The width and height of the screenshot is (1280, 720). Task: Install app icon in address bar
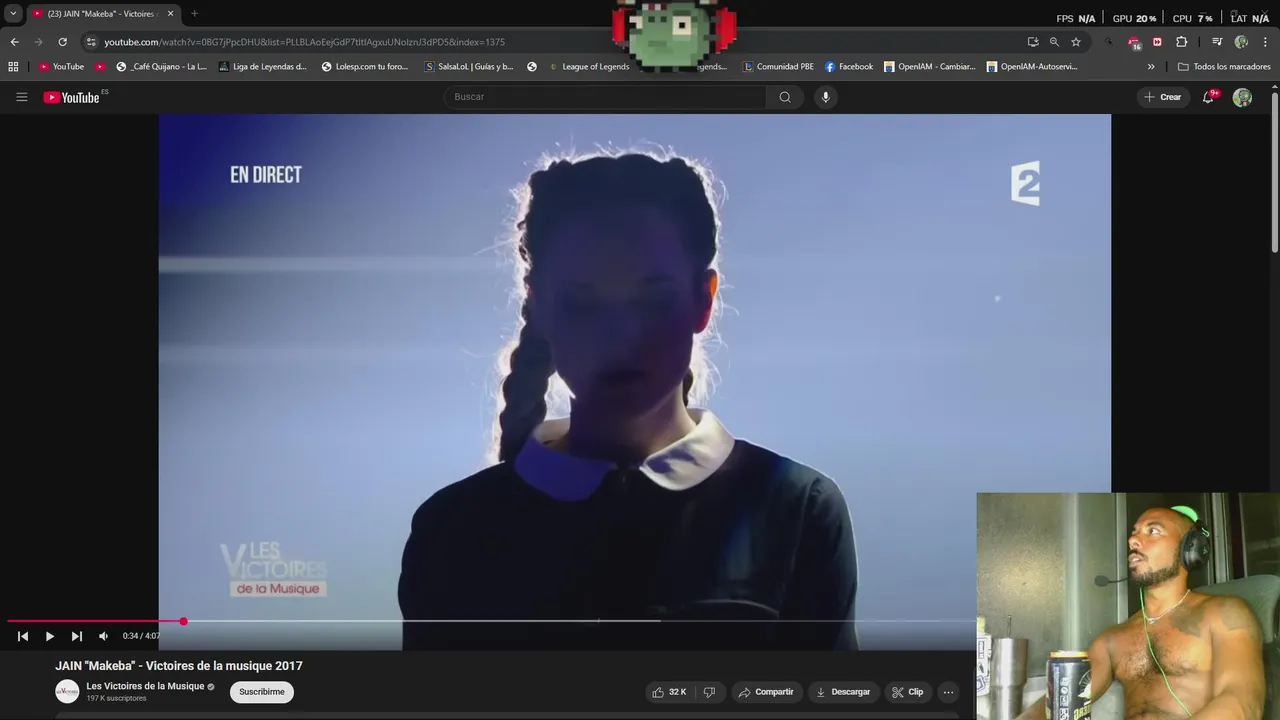(x=1033, y=42)
